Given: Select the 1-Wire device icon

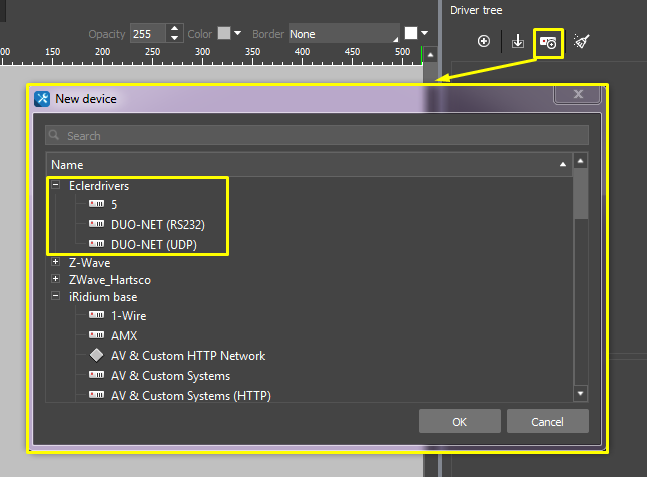Looking at the screenshot, I should [96, 316].
